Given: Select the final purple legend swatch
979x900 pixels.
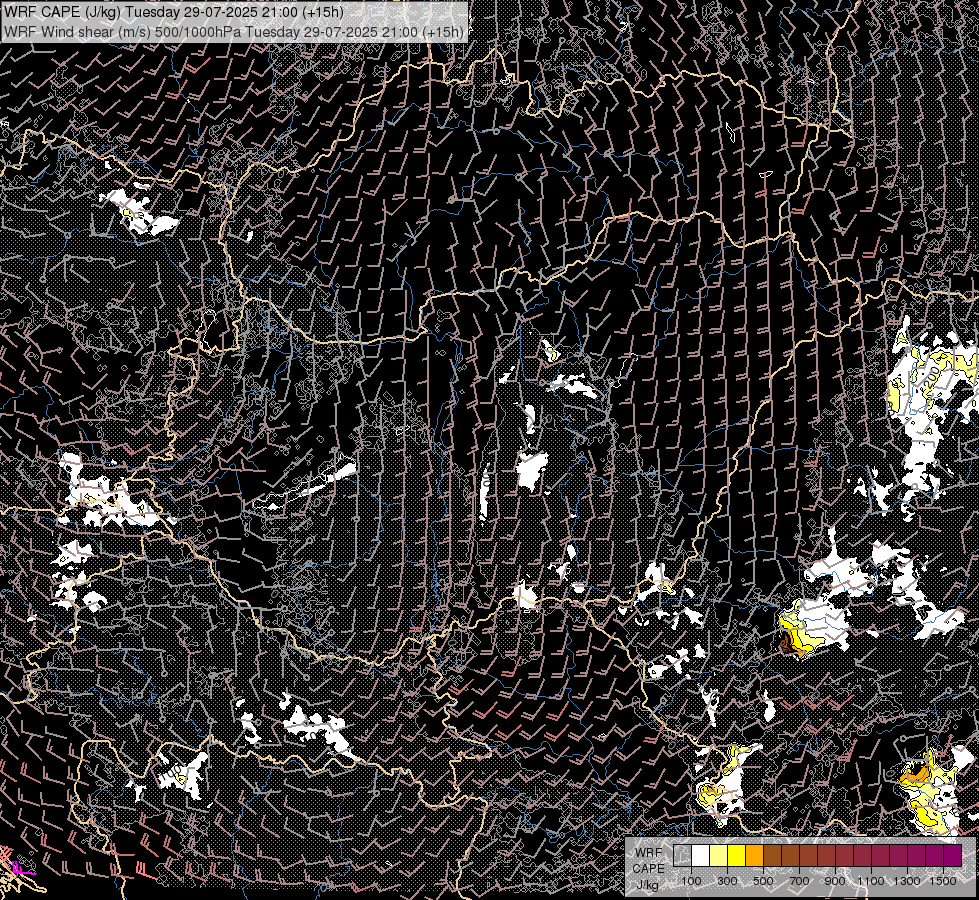Looking at the screenshot, I should click(953, 855).
